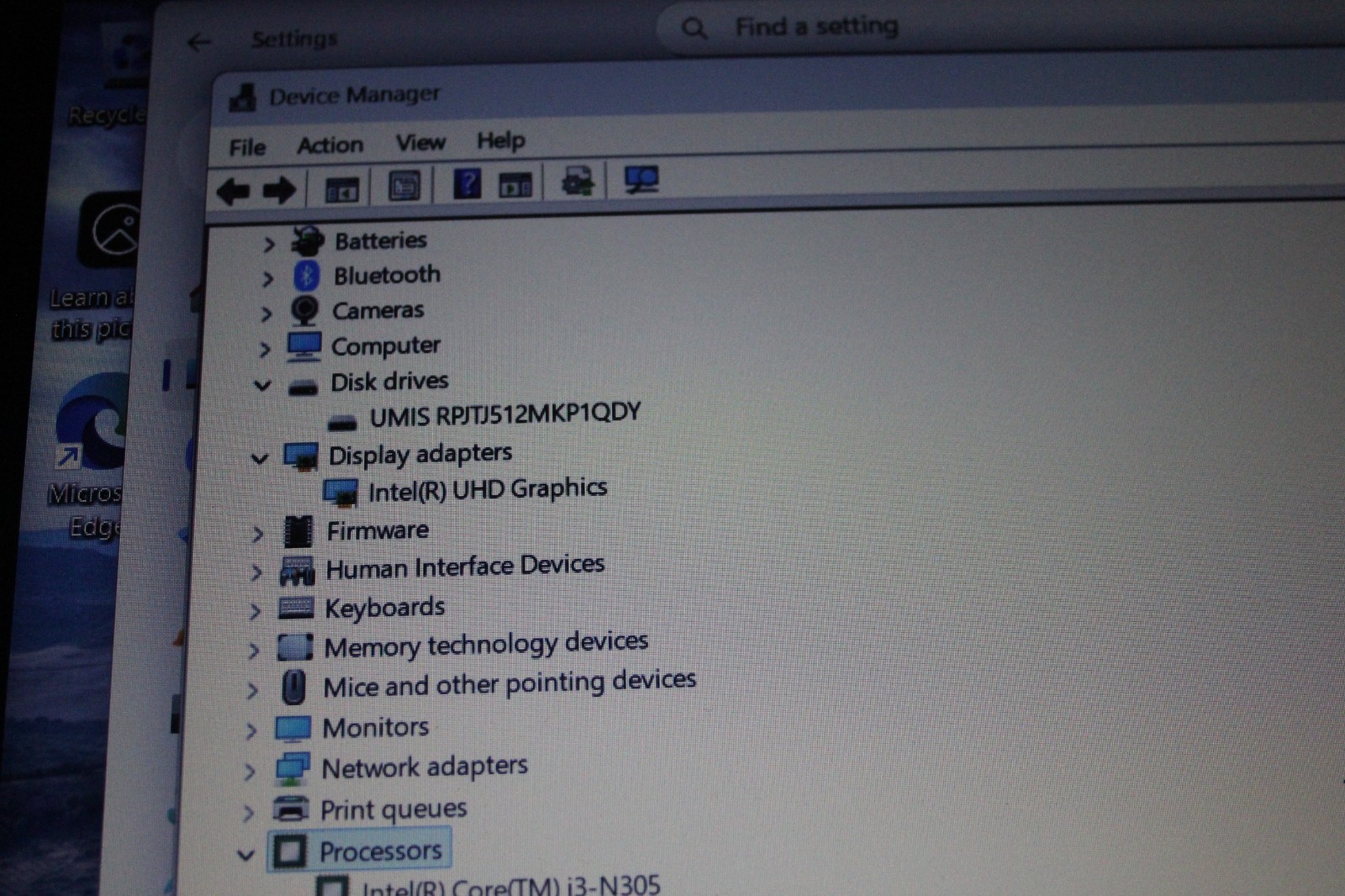Expand Mice and other pointing devices chevron
This screenshot has width=1345, height=896.
(252, 690)
